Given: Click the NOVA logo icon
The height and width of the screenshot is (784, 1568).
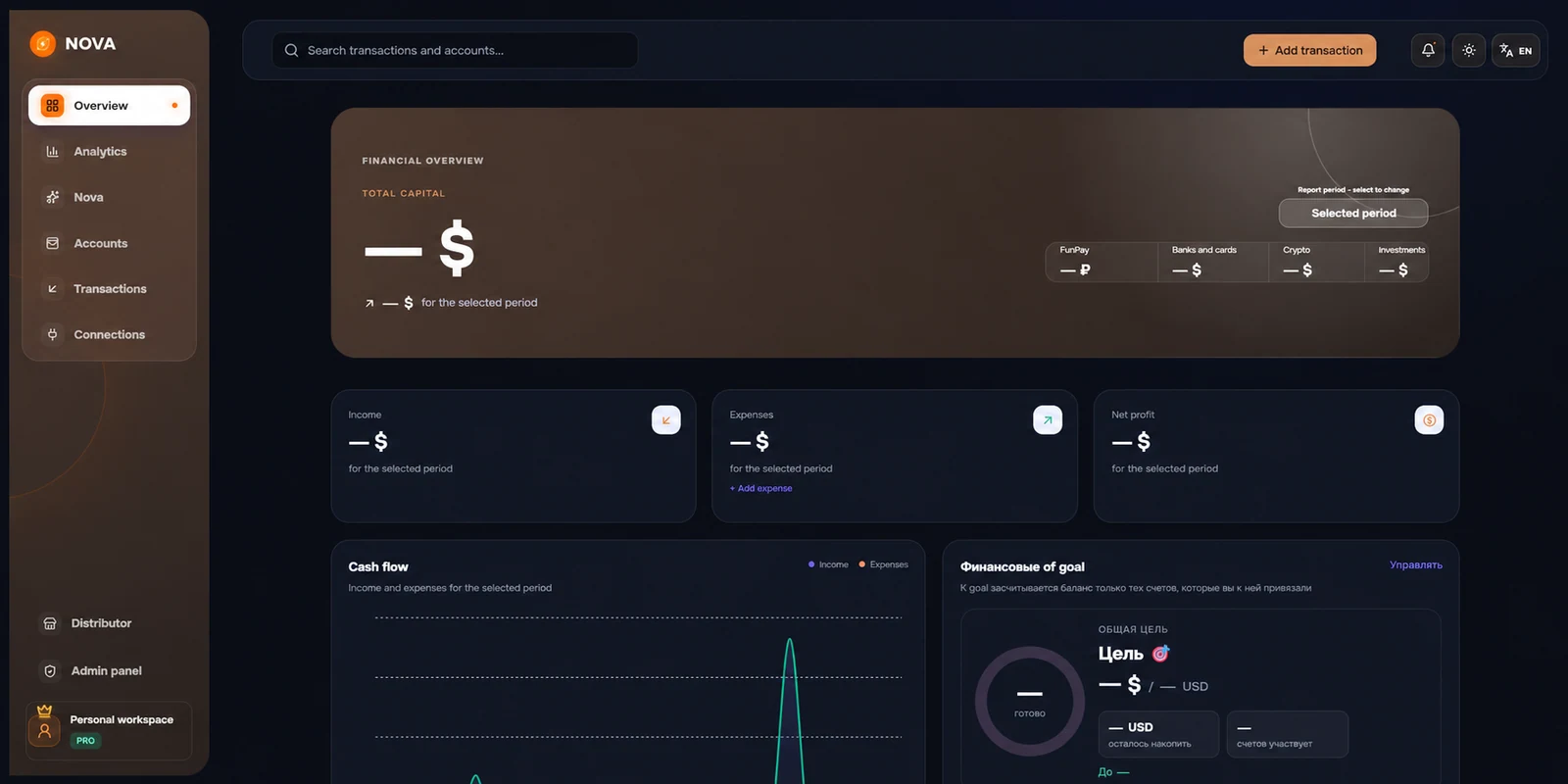Looking at the screenshot, I should click(x=43, y=44).
